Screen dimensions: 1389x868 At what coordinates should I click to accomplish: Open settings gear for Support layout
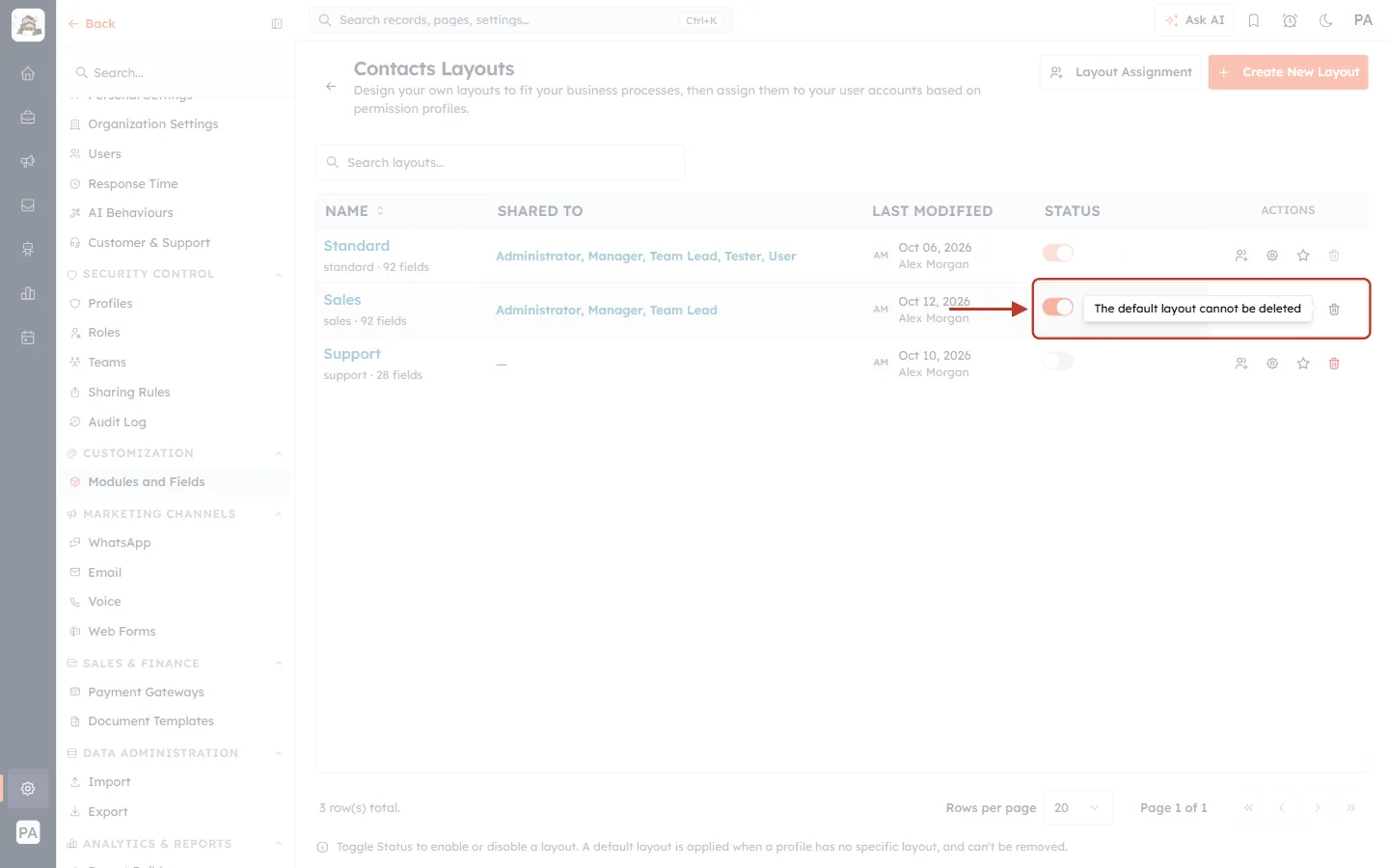coord(1272,364)
